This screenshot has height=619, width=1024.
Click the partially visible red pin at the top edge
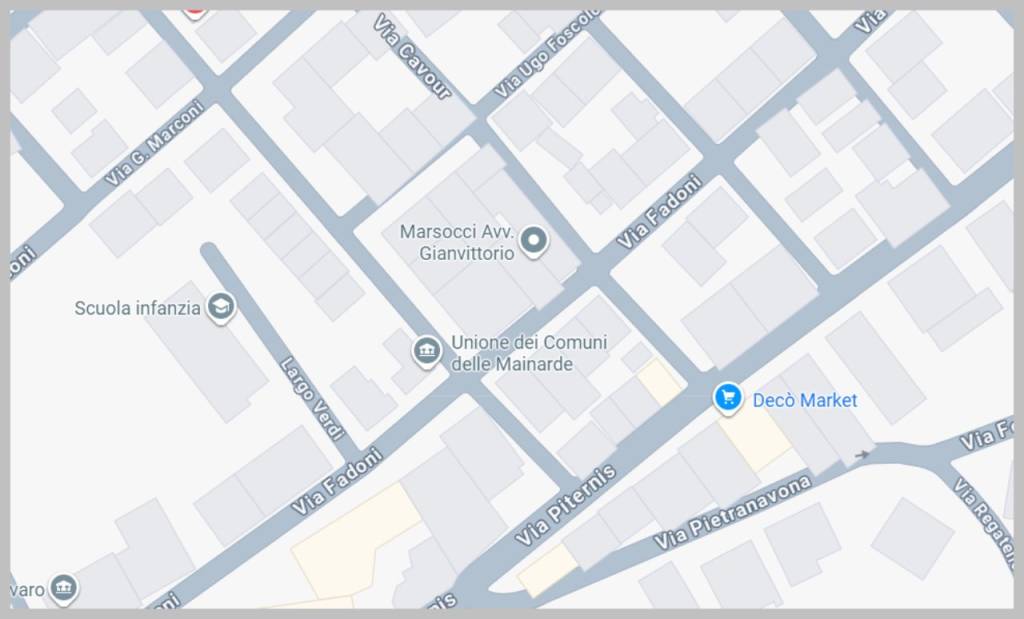[194, 12]
